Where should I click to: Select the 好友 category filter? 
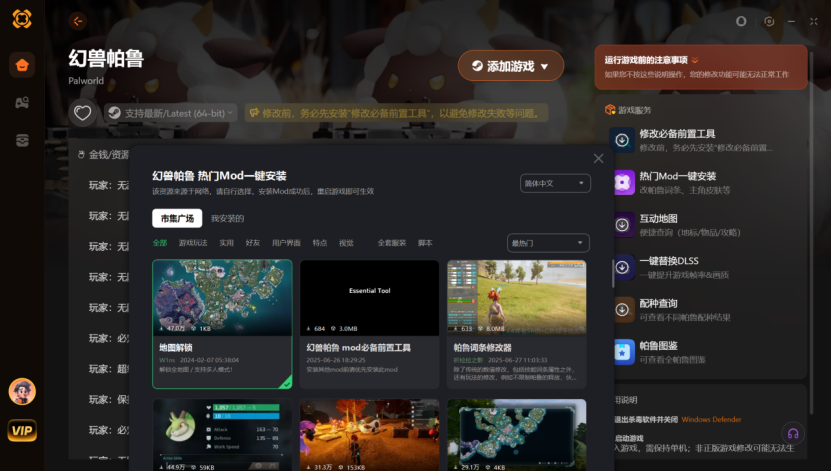(x=253, y=243)
